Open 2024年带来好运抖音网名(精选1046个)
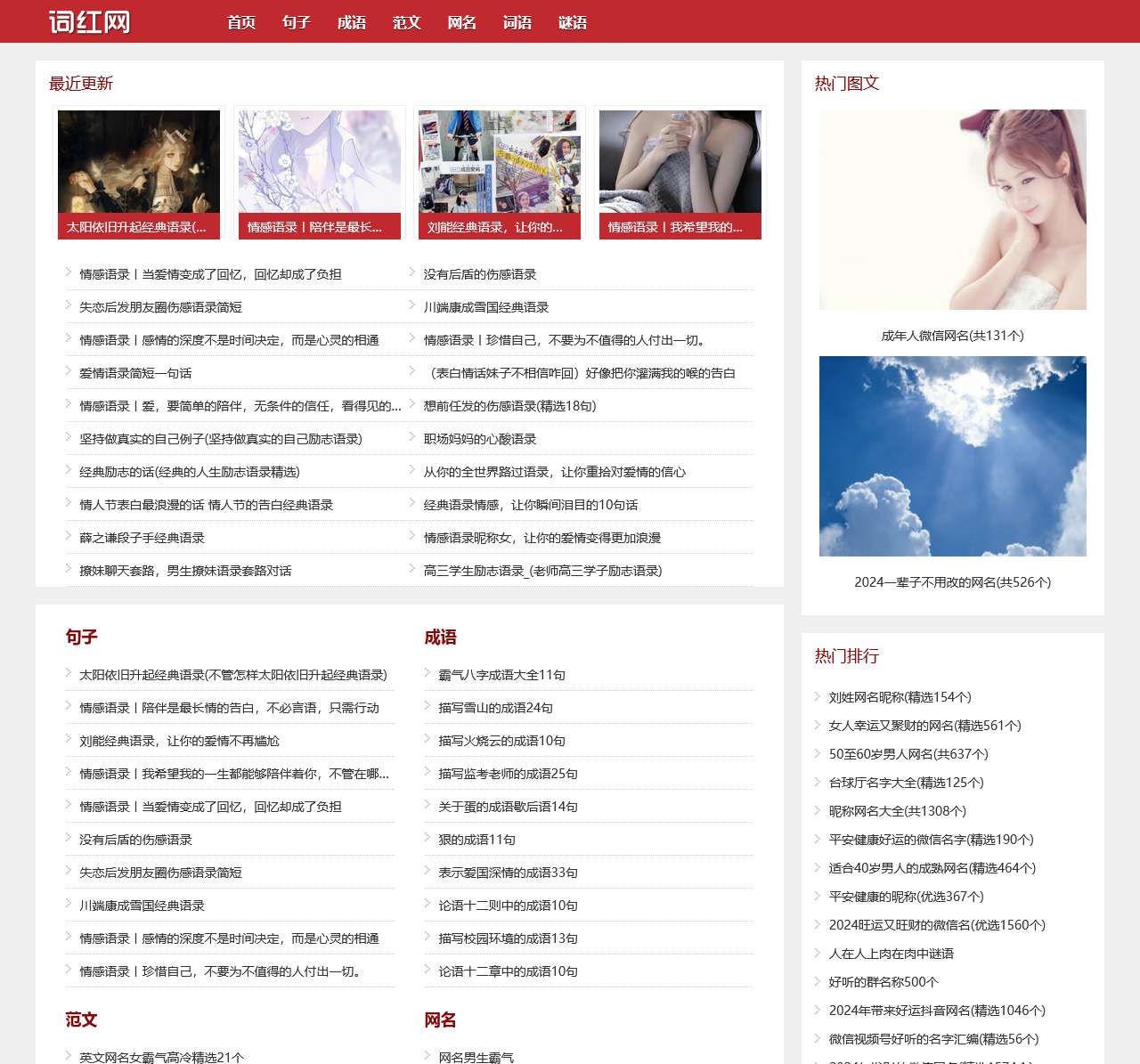The height and width of the screenshot is (1064, 1140). [x=937, y=1011]
